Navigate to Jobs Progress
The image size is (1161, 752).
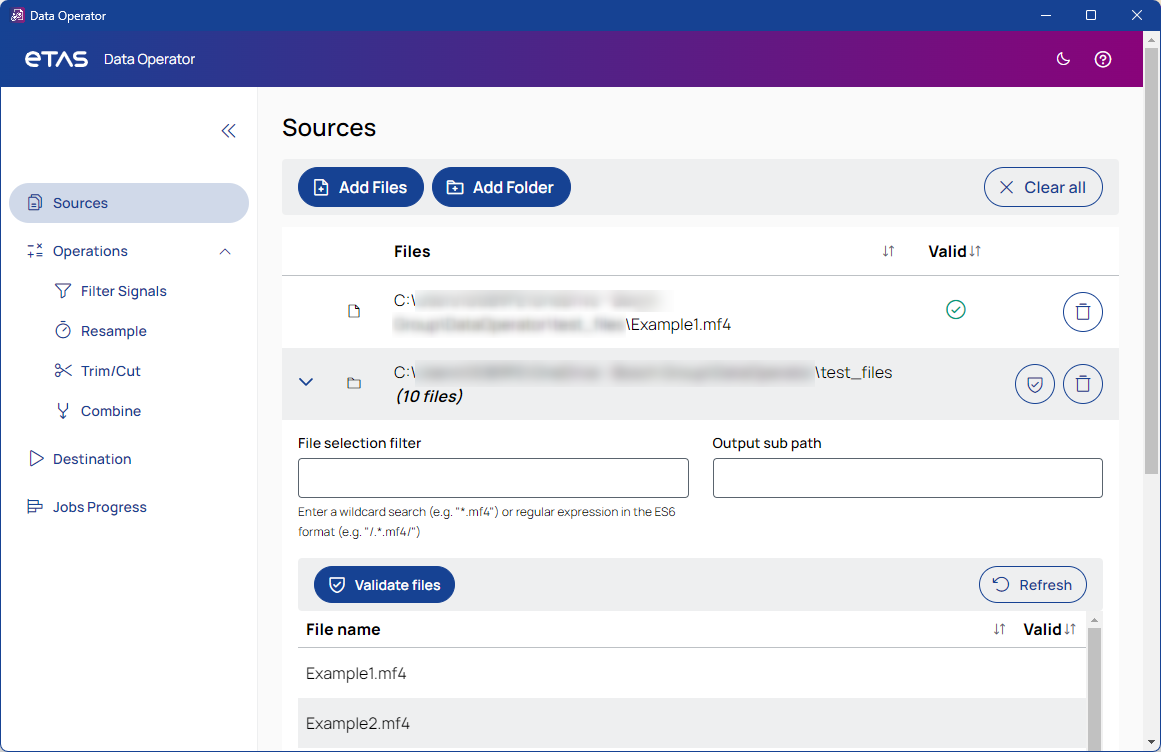99,507
